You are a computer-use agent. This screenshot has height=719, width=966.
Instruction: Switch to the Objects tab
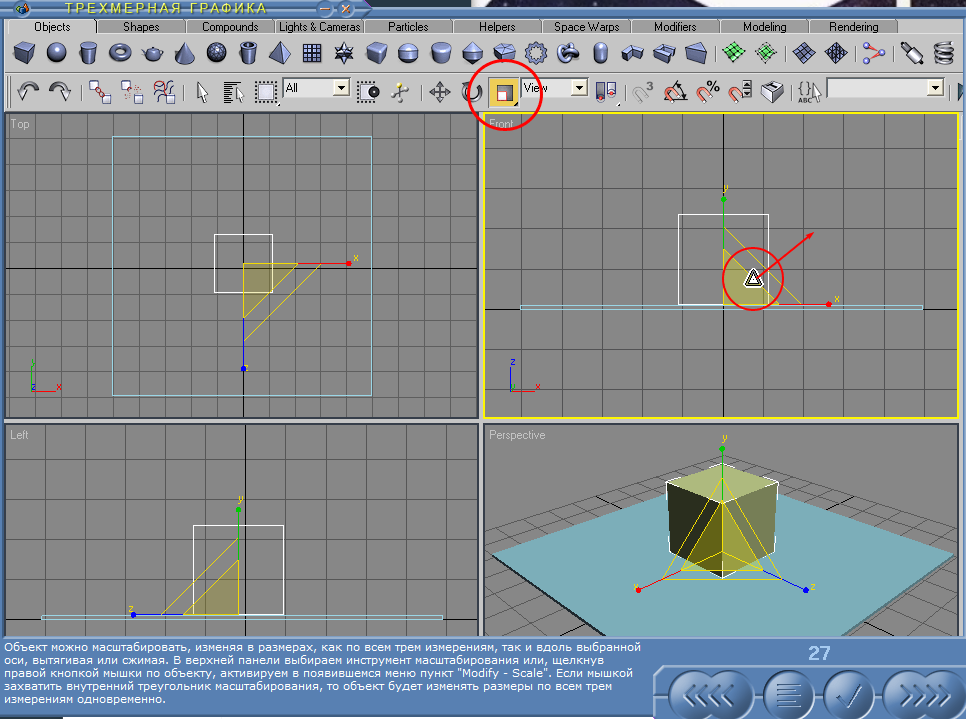point(52,26)
